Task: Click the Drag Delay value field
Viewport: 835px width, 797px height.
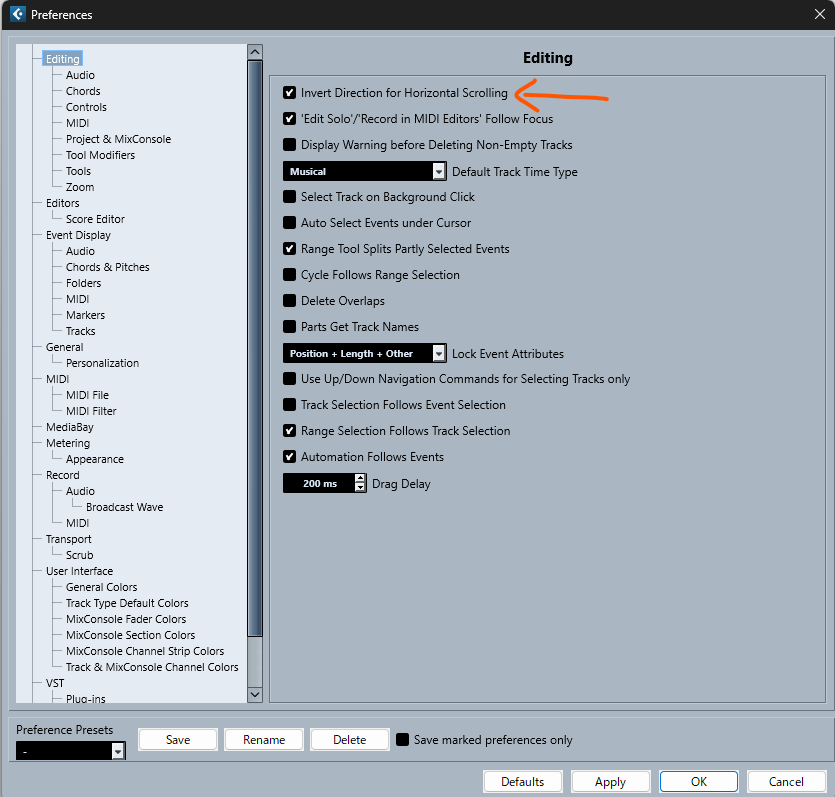Action: [318, 484]
